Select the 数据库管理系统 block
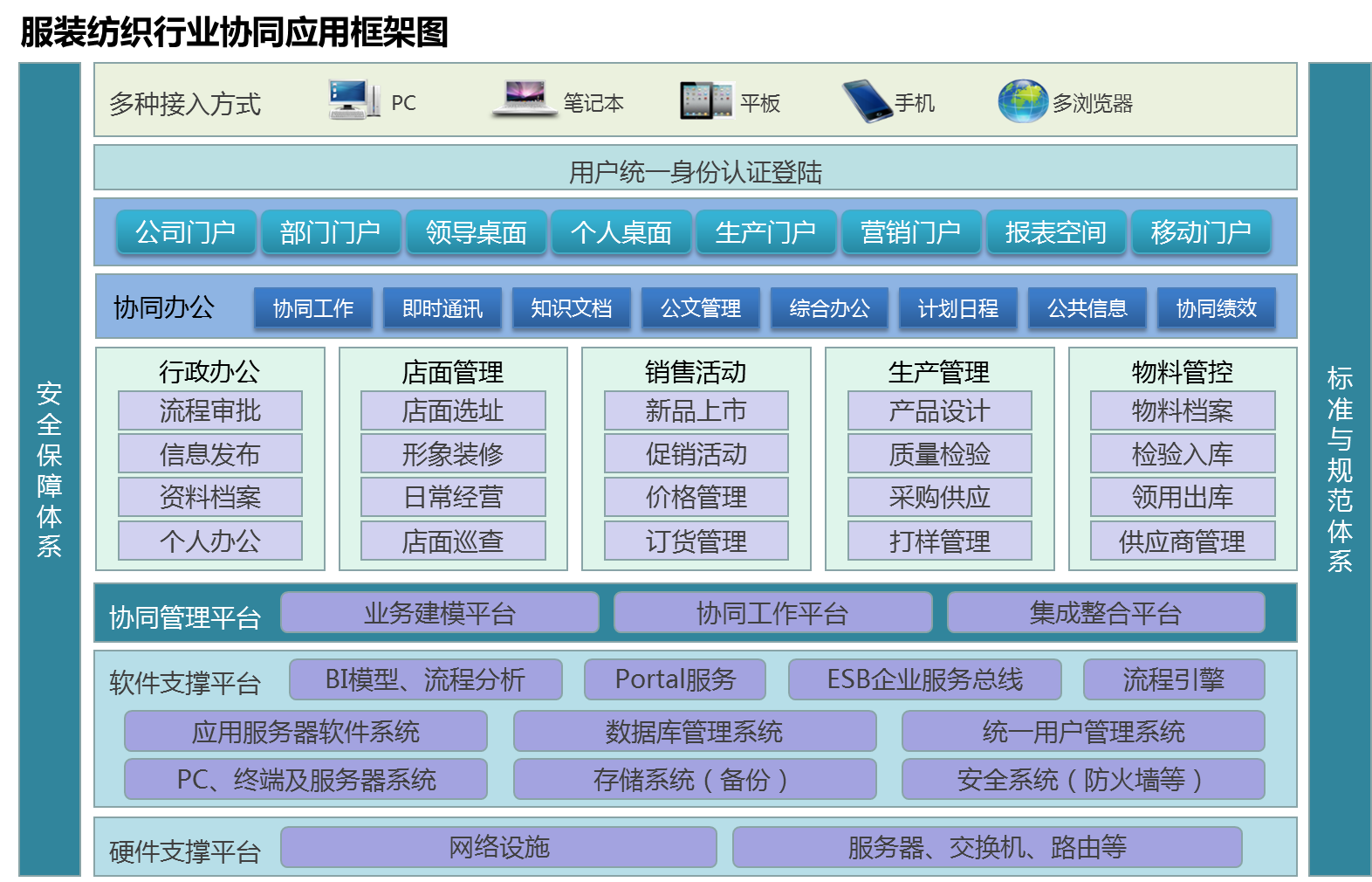The image size is (1372, 882). [695, 731]
